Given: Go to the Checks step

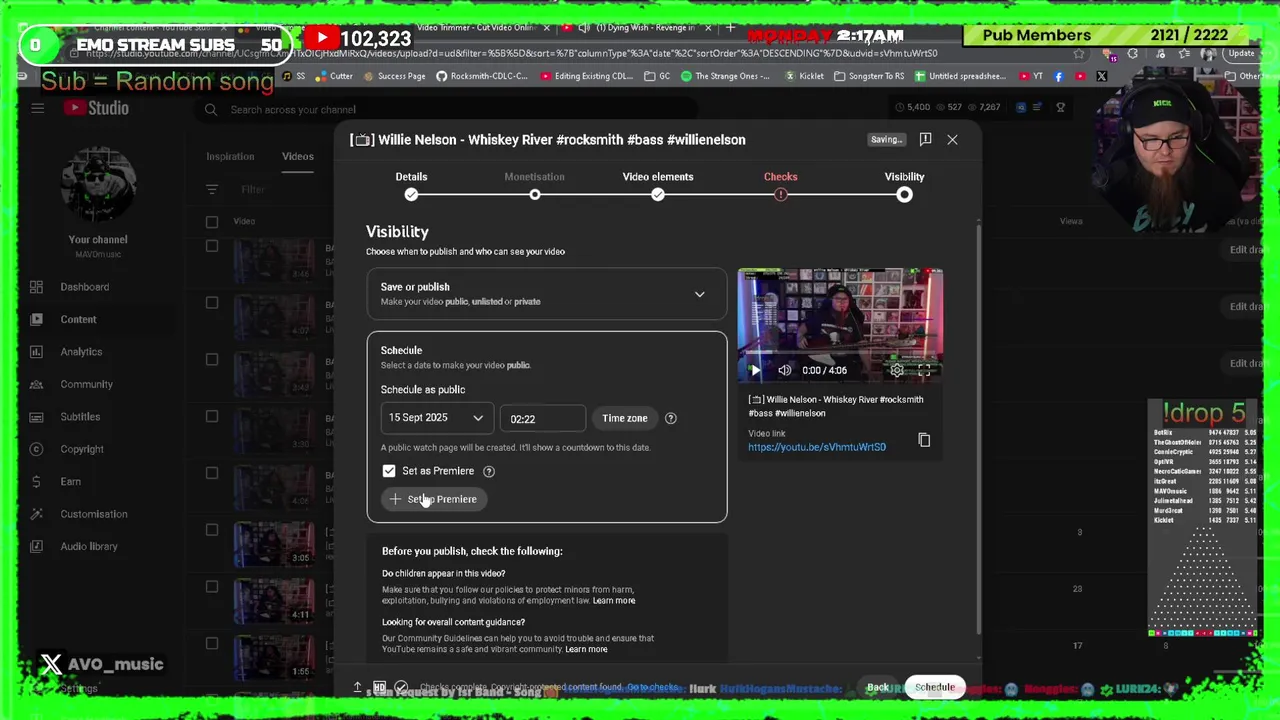Looking at the screenshot, I should (x=781, y=186).
